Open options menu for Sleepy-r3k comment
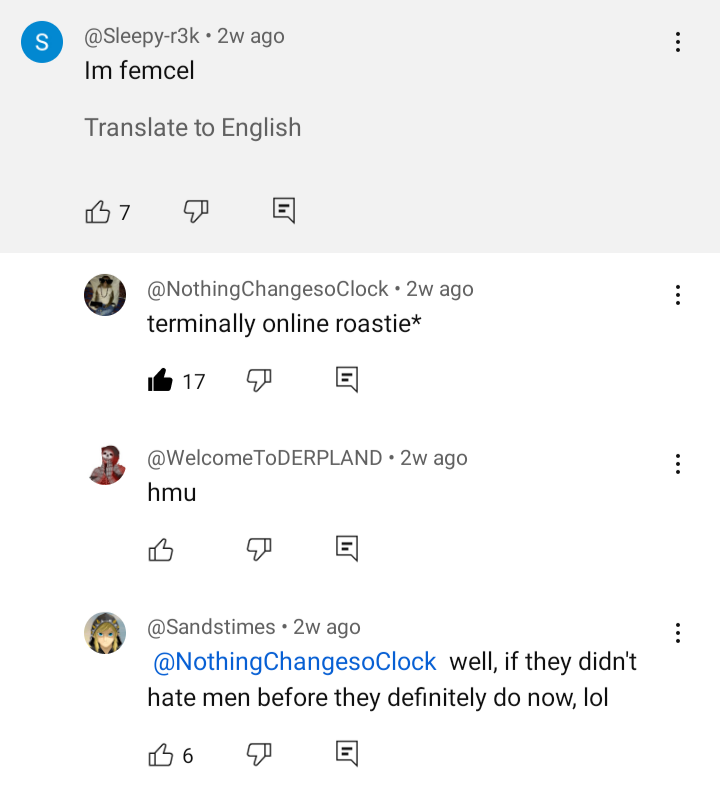Viewport: 720px width, 798px height. (x=678, y=42)
